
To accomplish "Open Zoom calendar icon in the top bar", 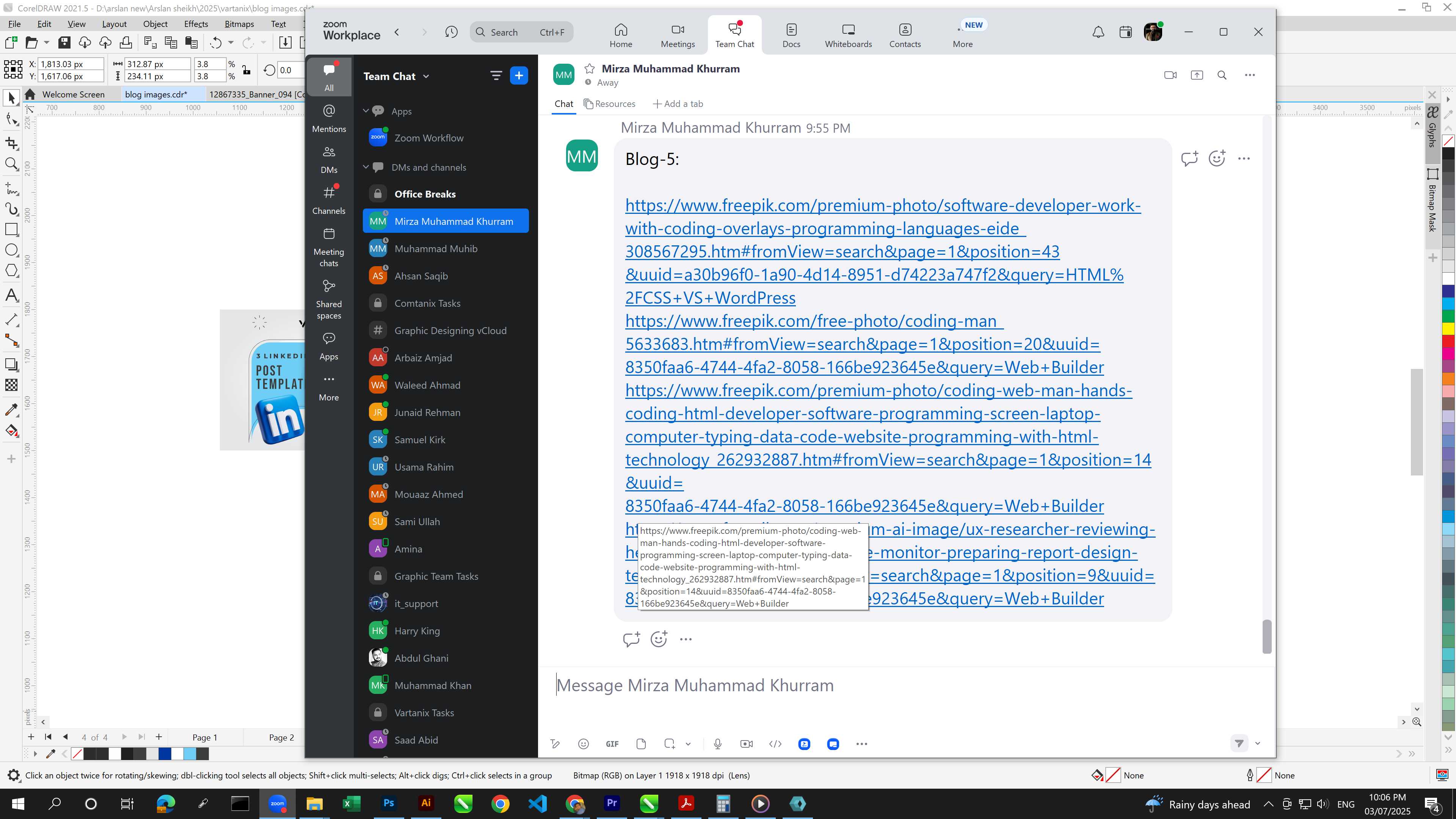I will point(1125,32).
